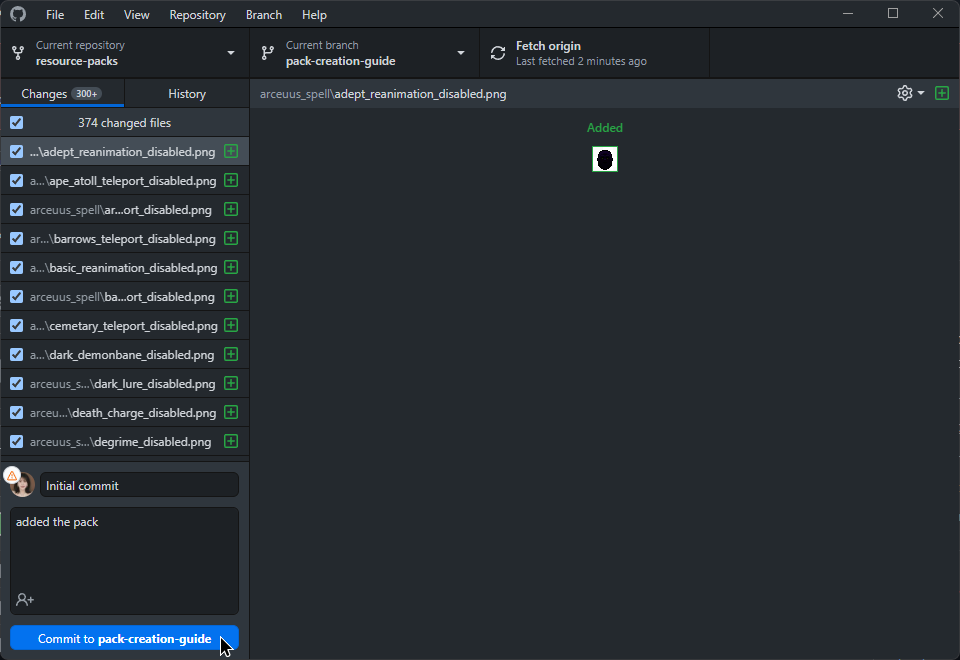The height and width of the screenshot is (660, 960).
Task: Uncheck basic_reanimation_disabled.png checkbox
Action: click(x=17, y=268)
